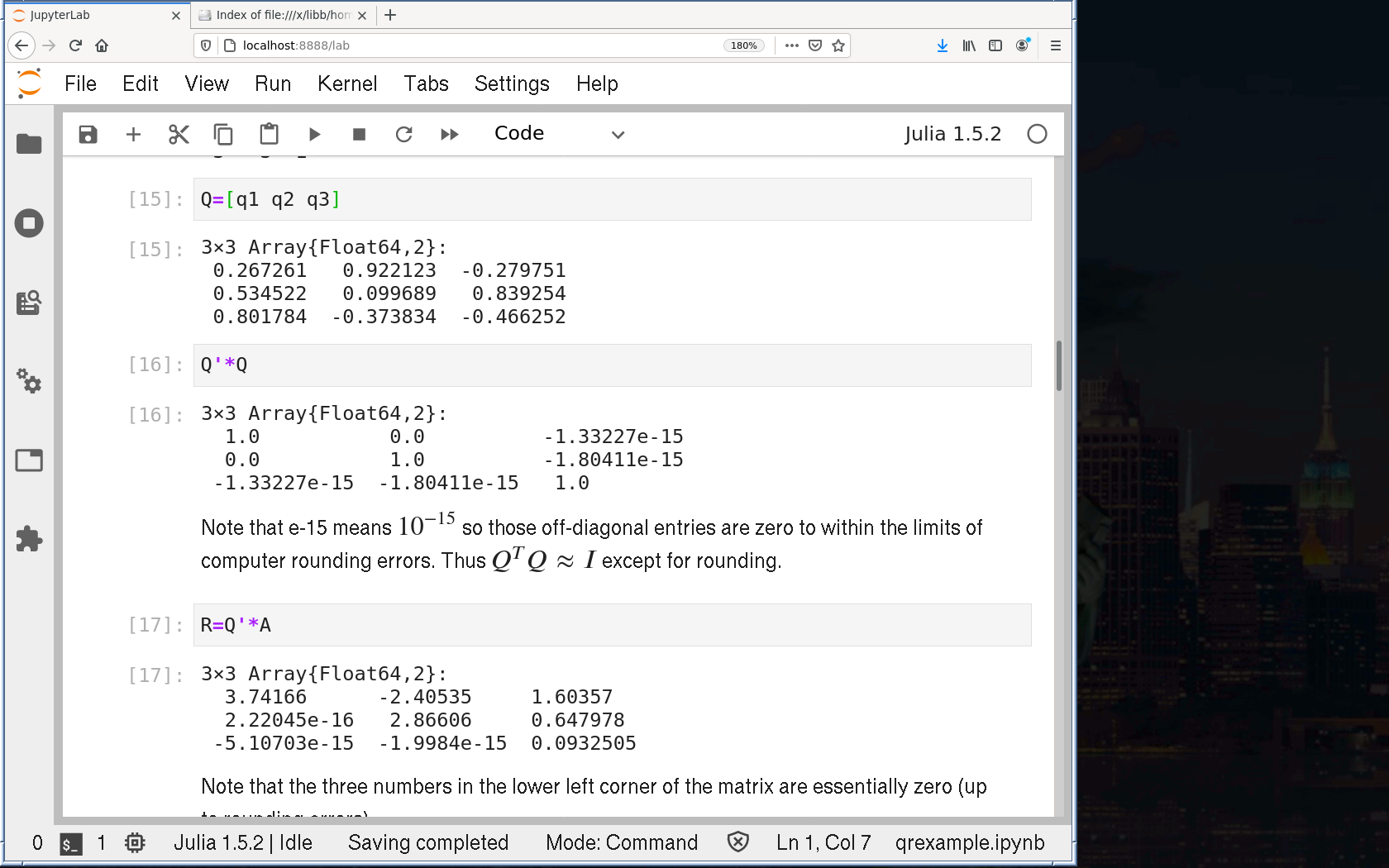Screen dimensions: 1389x868
Task: Open the Settings menu
Action: [511, 83]
